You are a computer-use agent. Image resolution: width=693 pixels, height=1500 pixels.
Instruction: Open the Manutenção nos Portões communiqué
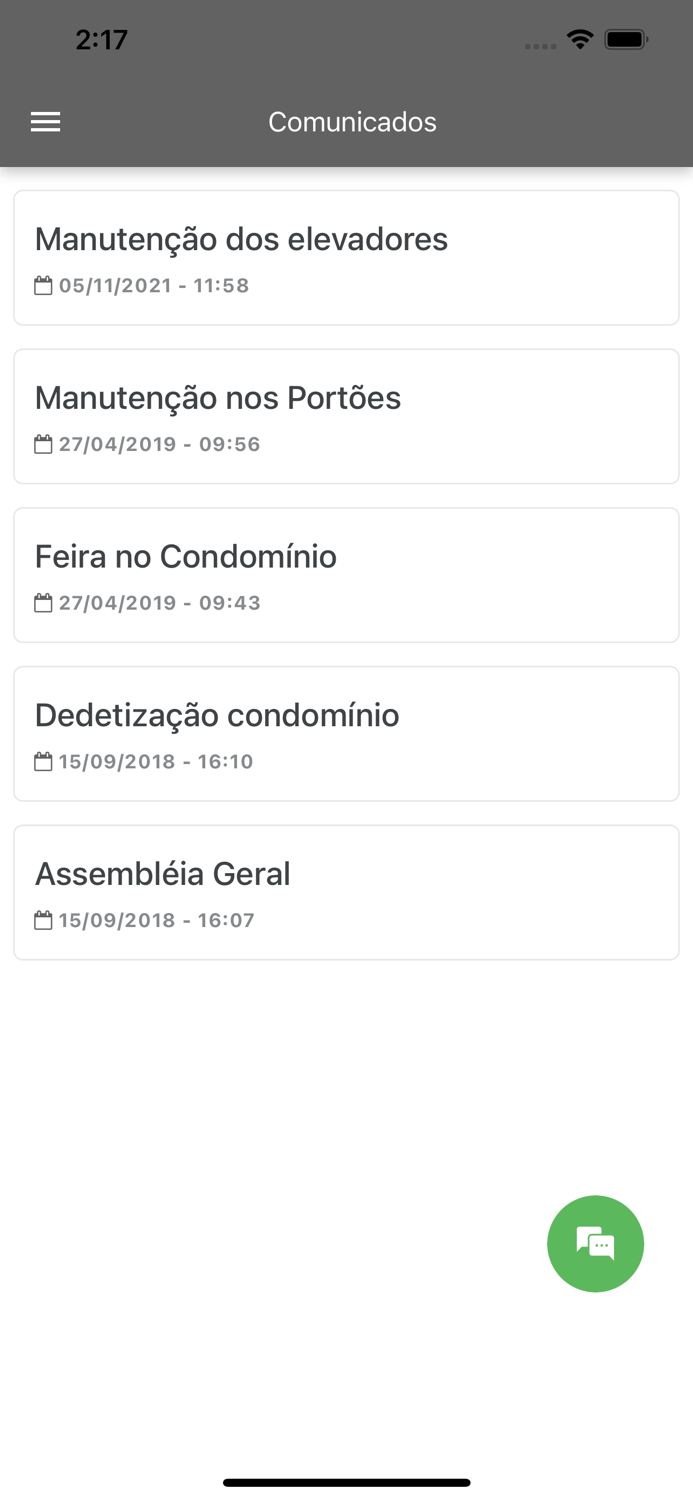click(346, 416)
